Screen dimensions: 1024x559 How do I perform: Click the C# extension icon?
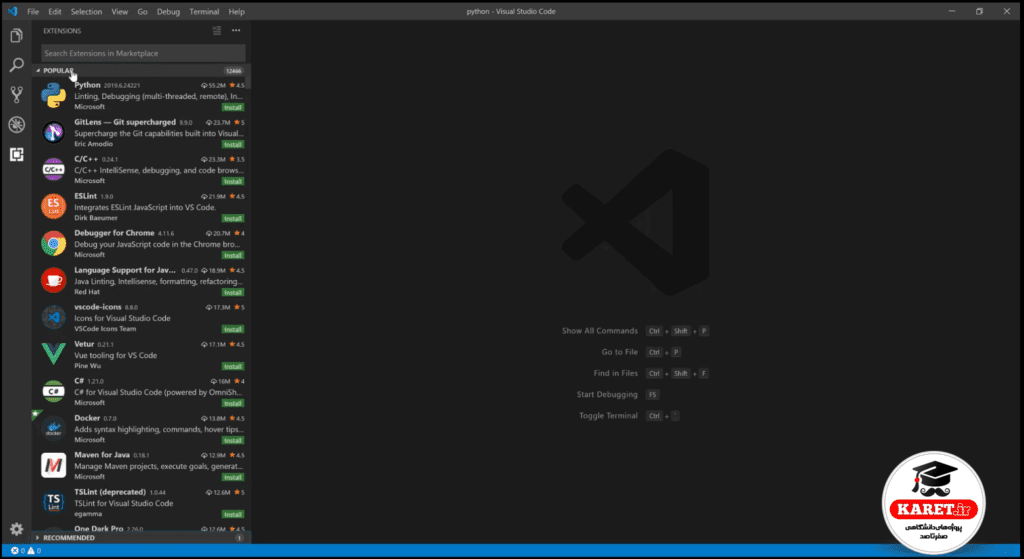(54, 392)
